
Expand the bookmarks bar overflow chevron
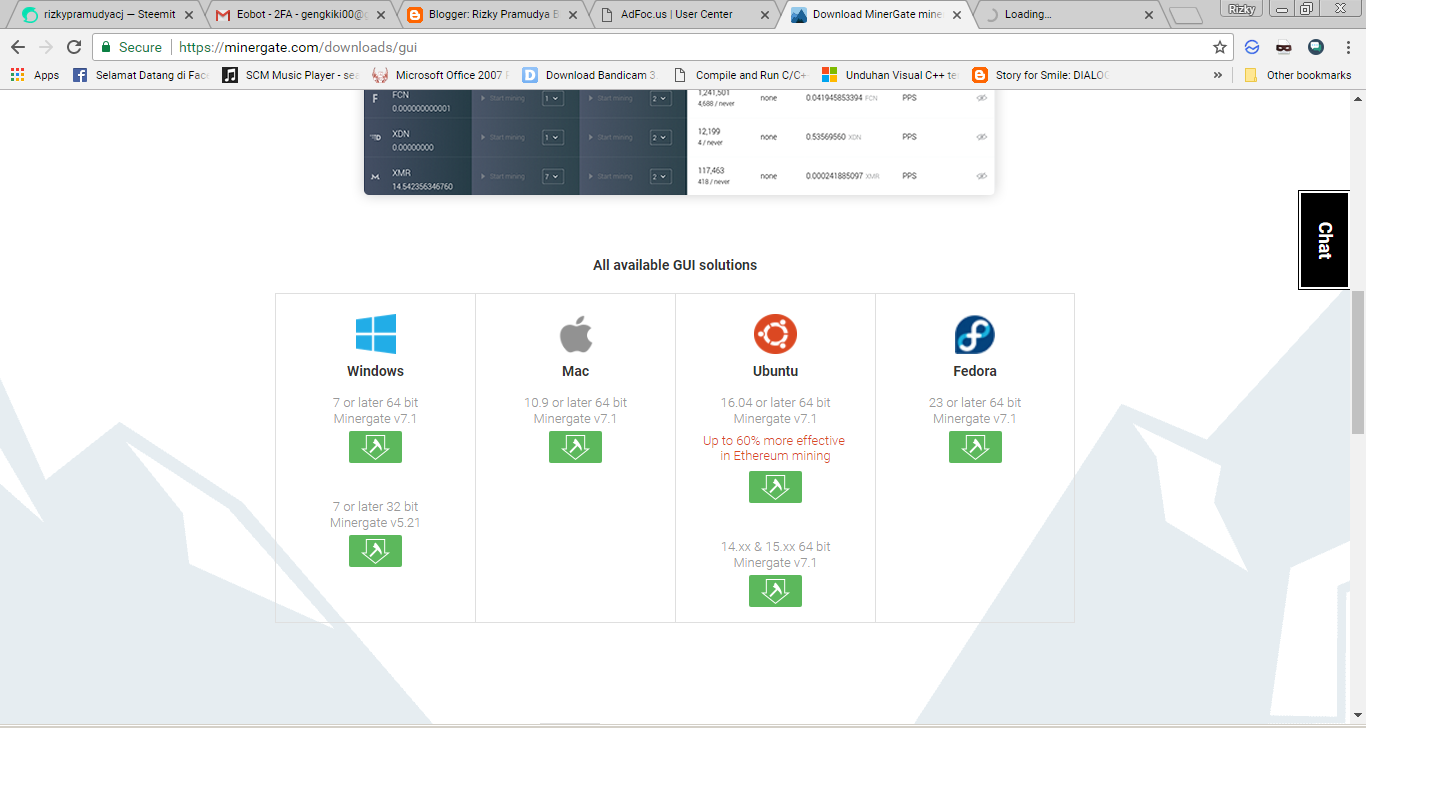[1217, 75]
